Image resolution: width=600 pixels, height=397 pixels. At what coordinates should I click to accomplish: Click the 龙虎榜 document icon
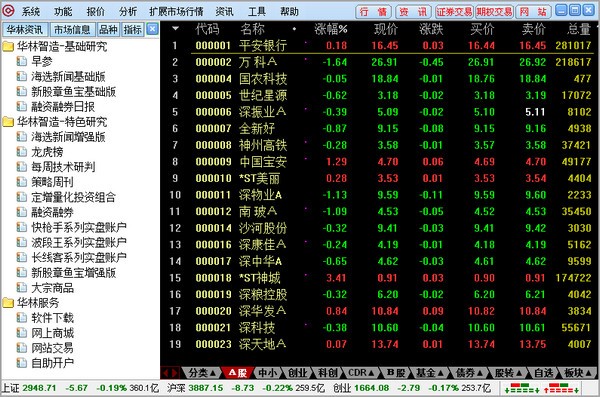click(x=22, y=152)
